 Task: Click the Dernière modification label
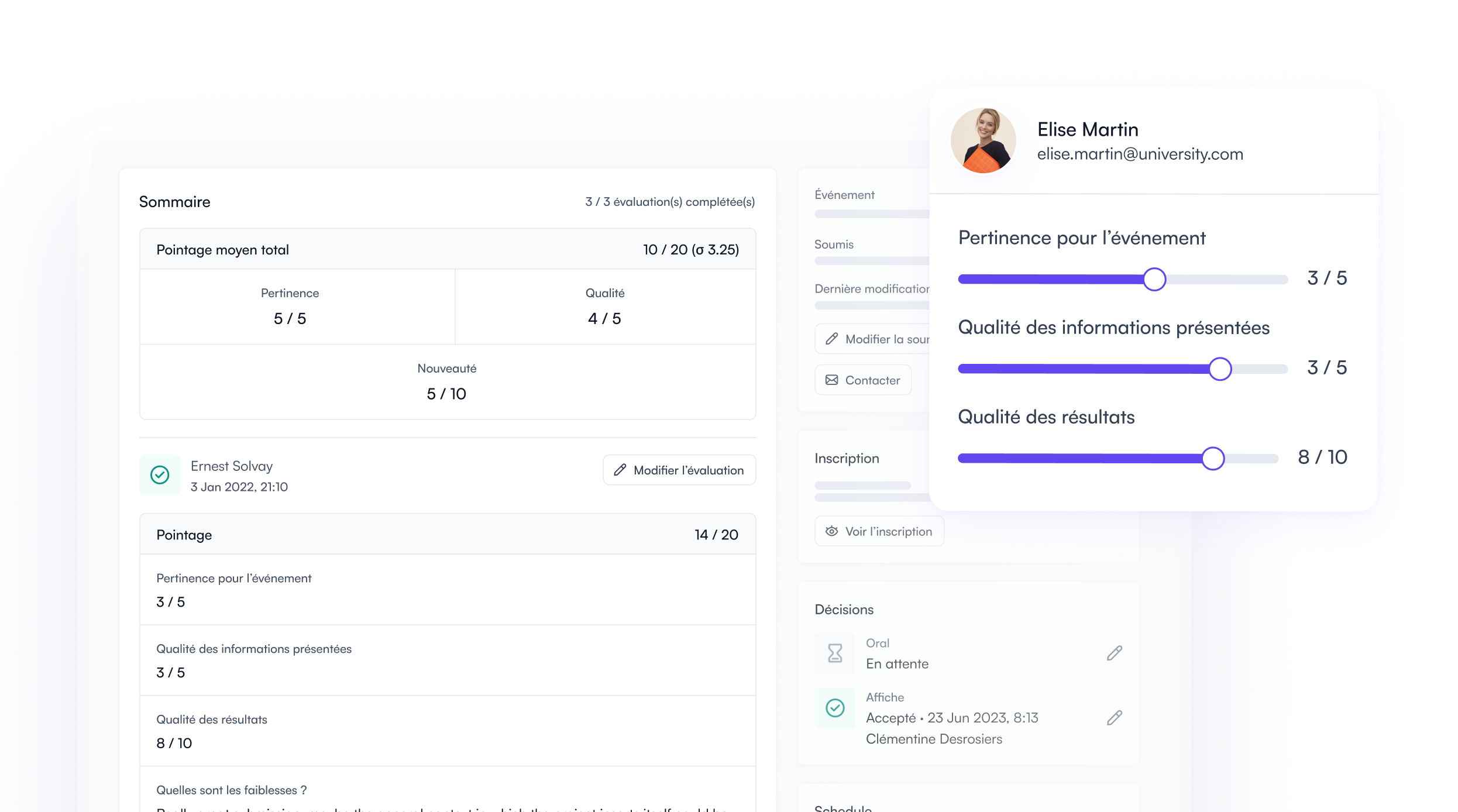pyautogui.click(x=872, y=289)
